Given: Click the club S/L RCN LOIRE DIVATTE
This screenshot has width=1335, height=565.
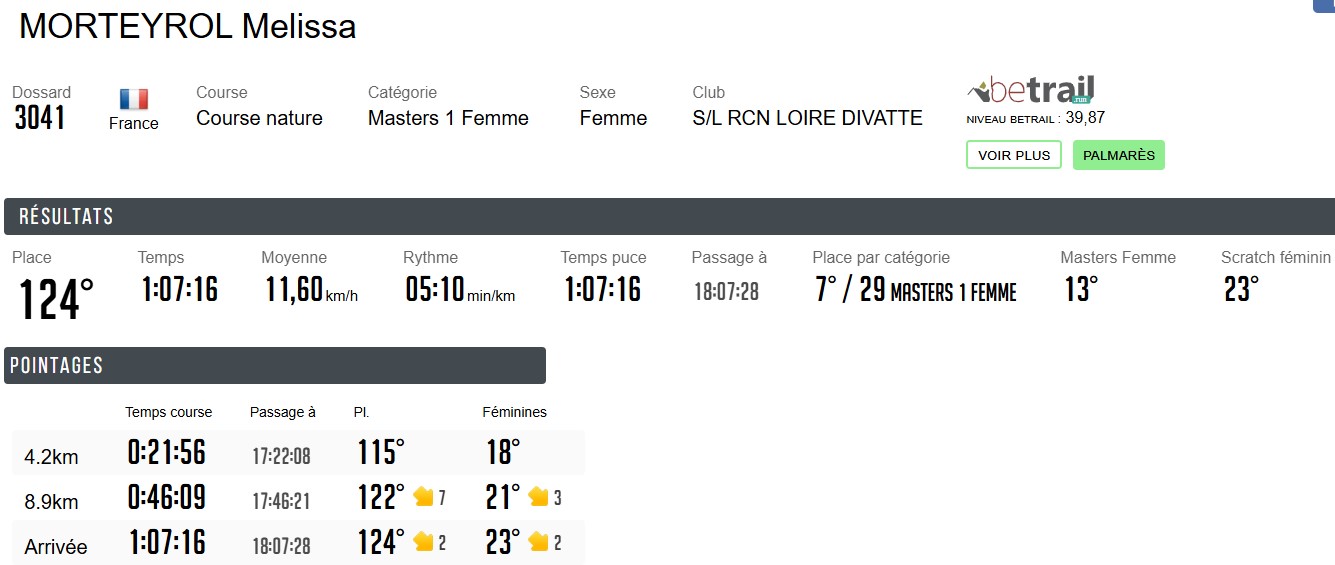Looking at the screenshot, I should pyautogui.click(x=807, y=118).
